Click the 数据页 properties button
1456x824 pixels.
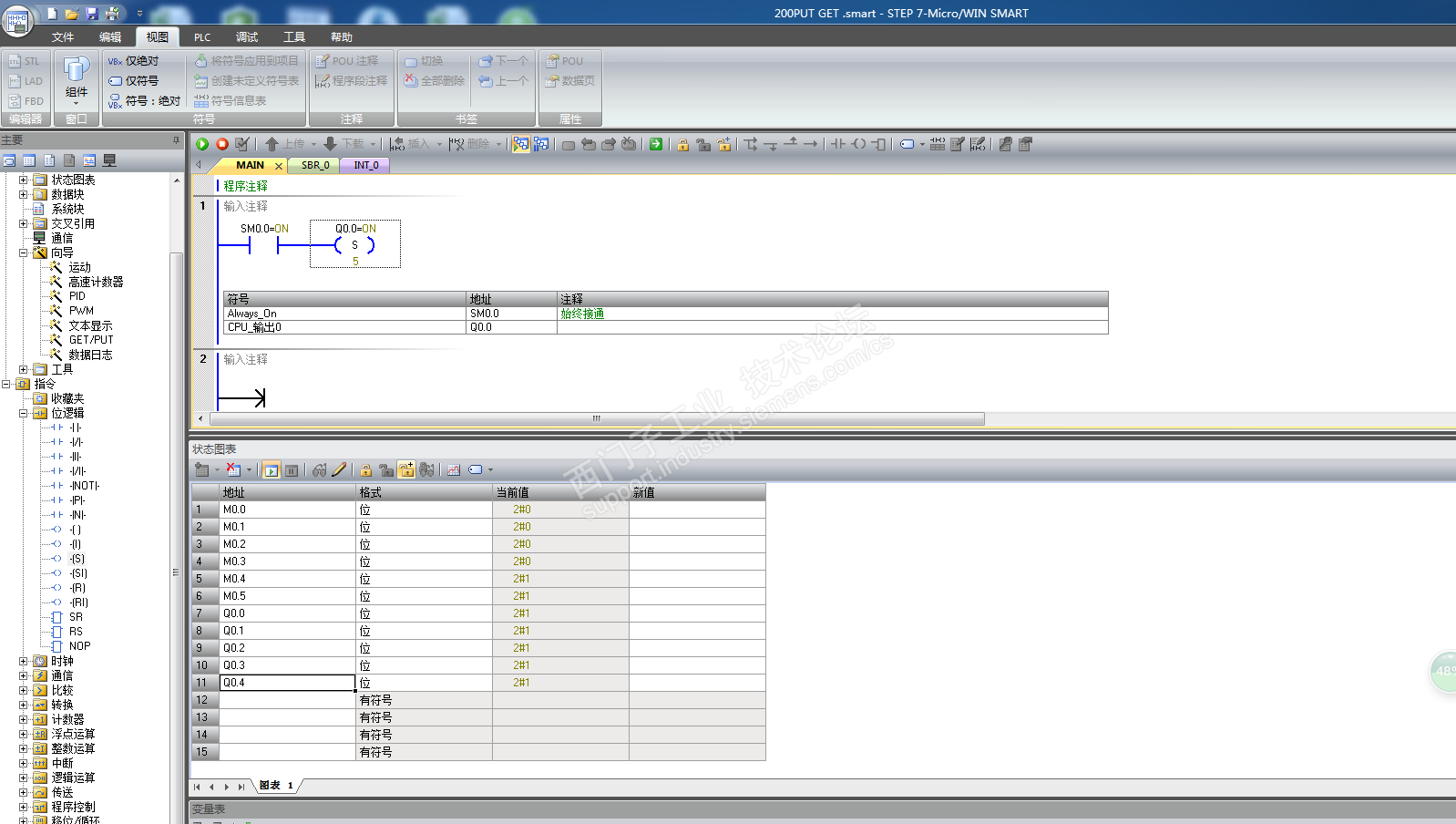tap(570, 81)
